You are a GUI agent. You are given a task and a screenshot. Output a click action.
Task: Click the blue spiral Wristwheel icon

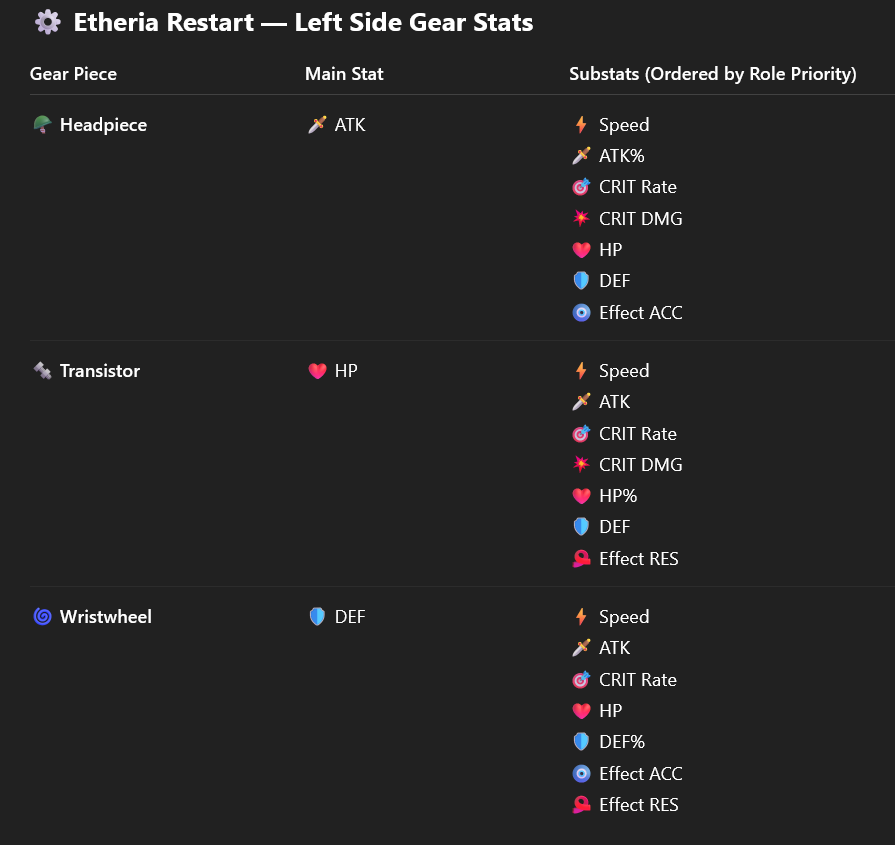(x=42, y=617)
